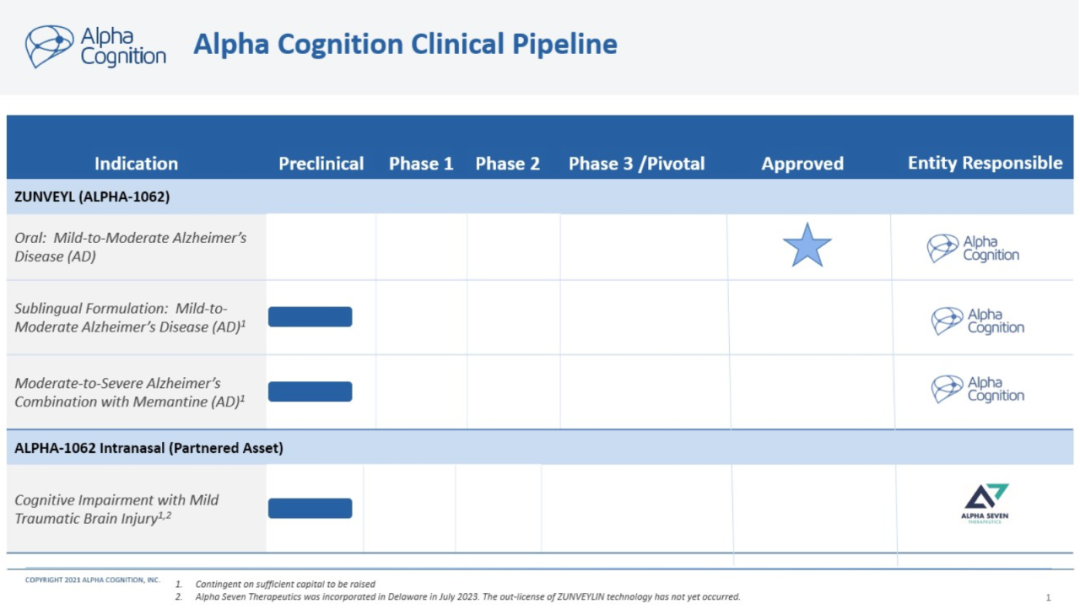Click Alpha Cognition logo in Oral AD row
Image resolution: width=1080 pixels, height=615 pixels.
click(x=973, y=248)
